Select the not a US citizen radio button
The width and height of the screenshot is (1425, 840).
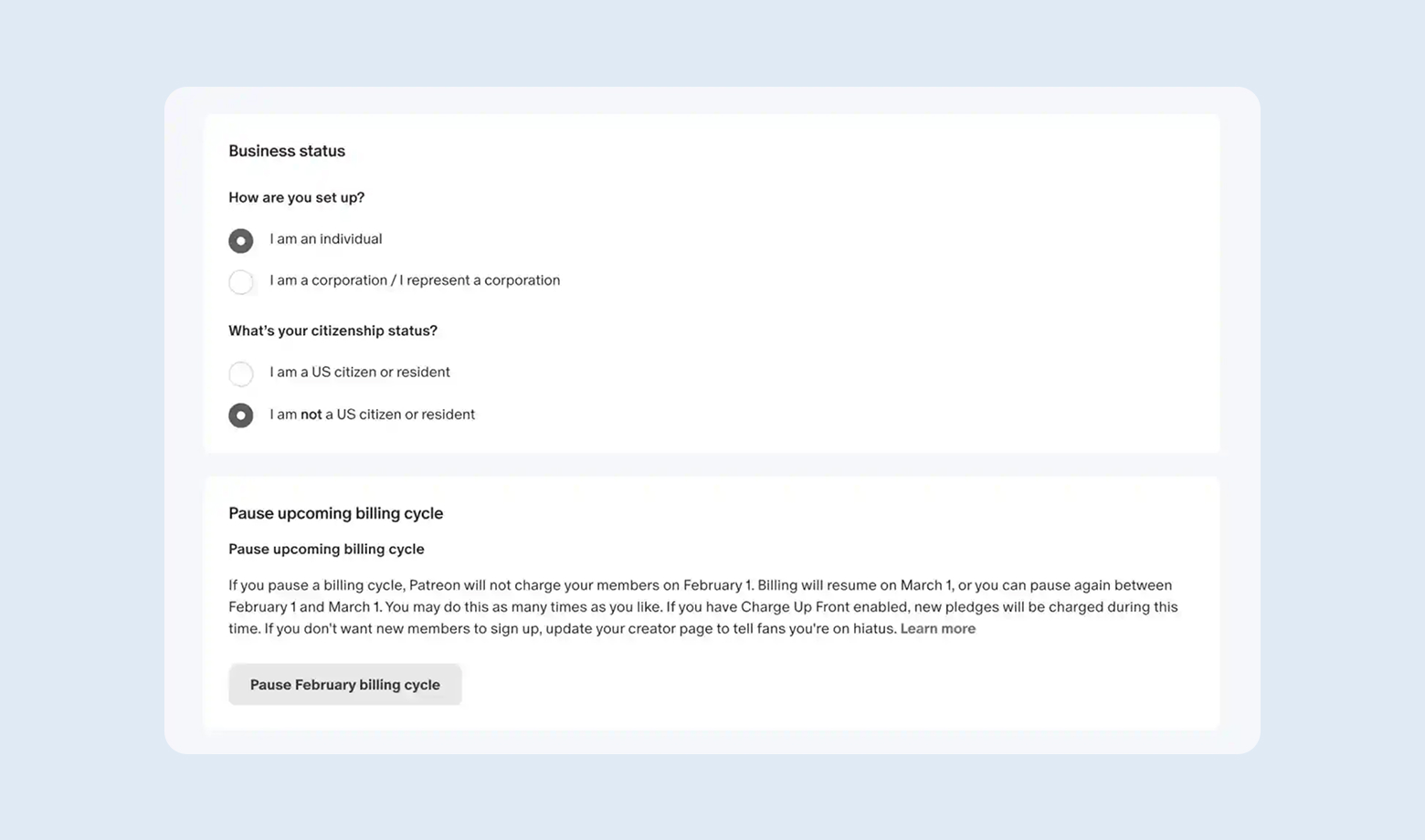241,415
